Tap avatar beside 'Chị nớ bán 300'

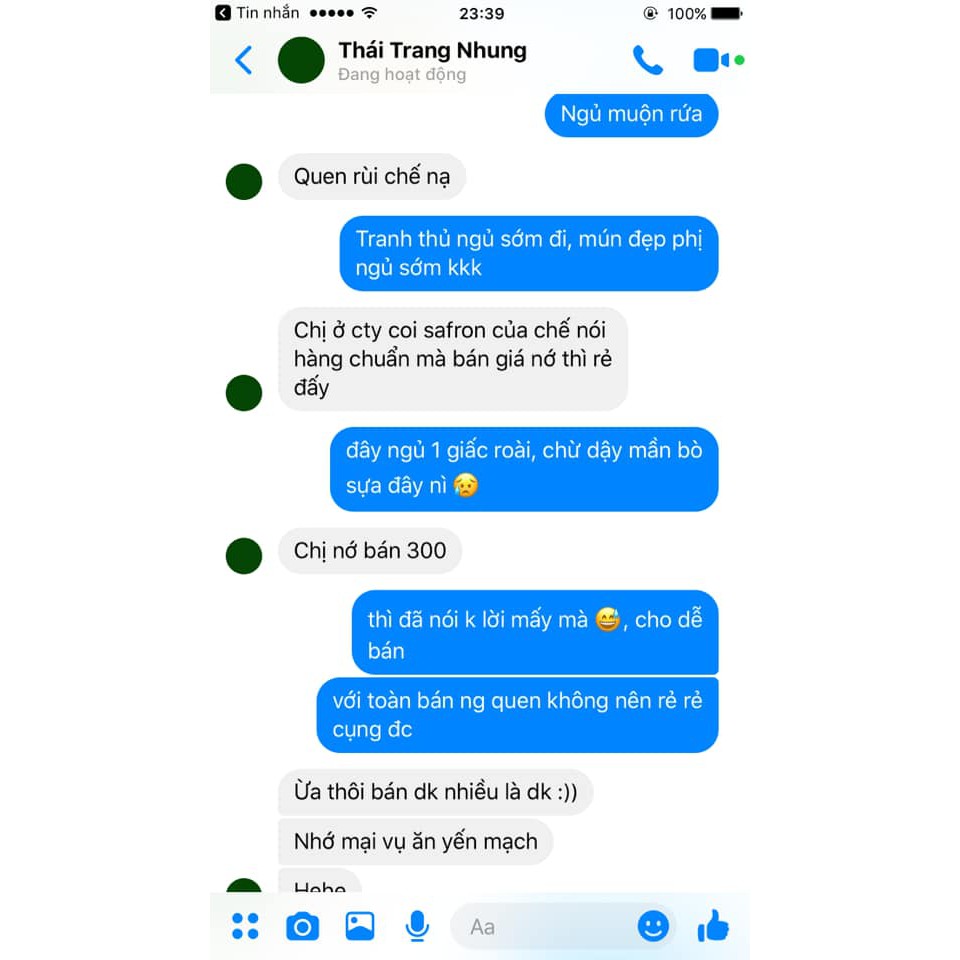point(244,556)
